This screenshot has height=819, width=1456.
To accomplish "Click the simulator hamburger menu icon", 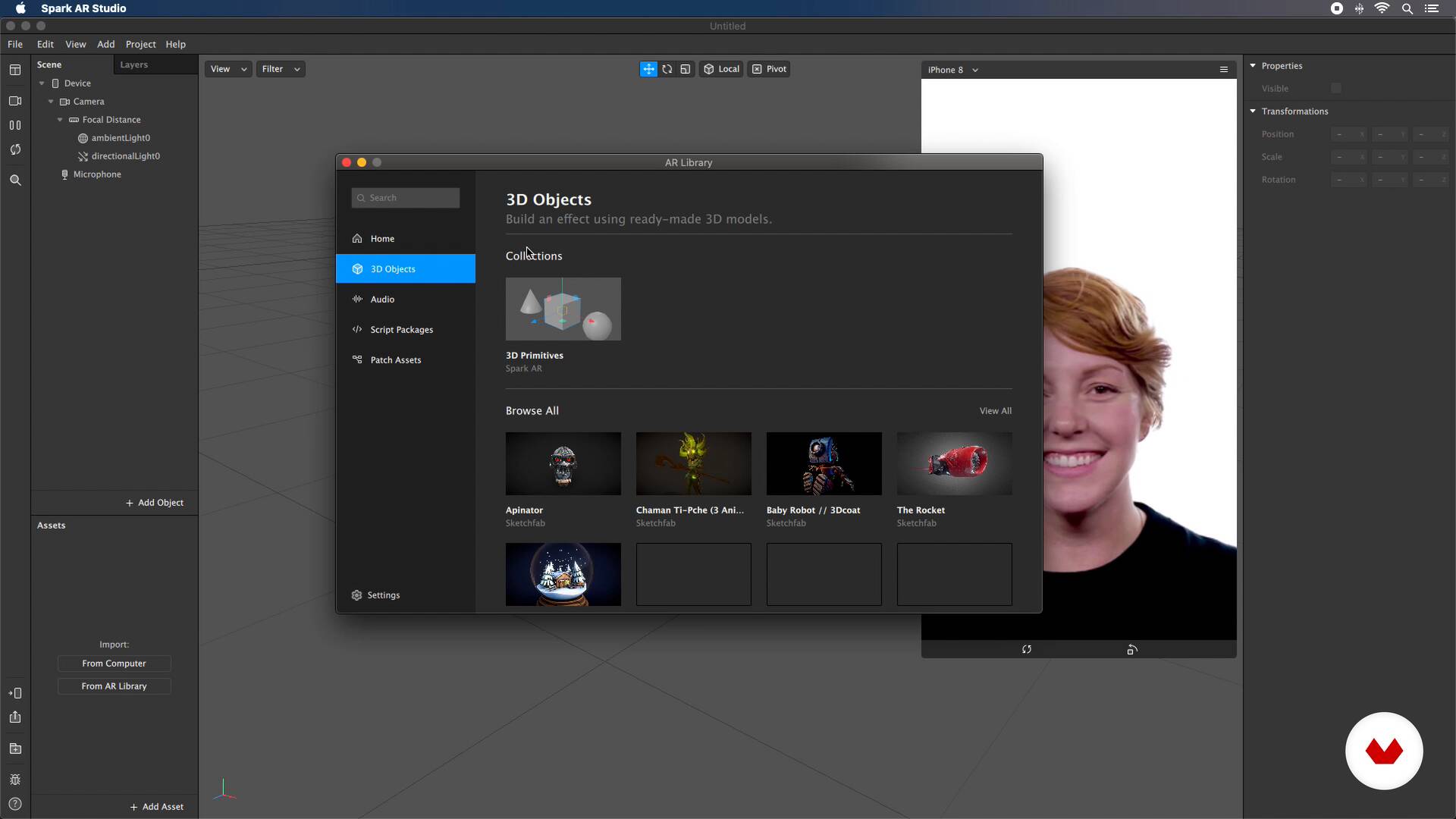I will coord(1223,69).
